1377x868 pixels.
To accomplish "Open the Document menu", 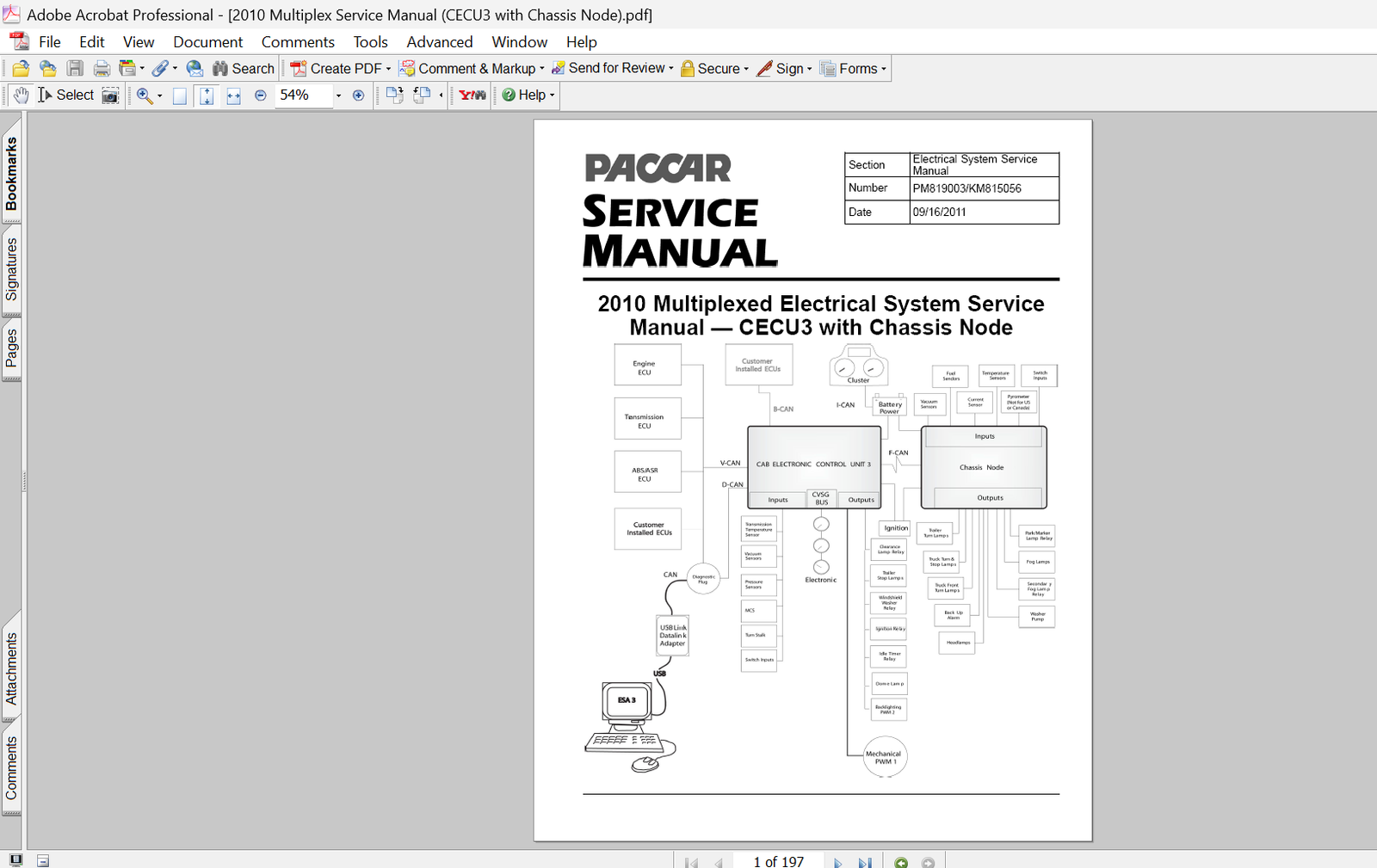I will tap(208, 42).
